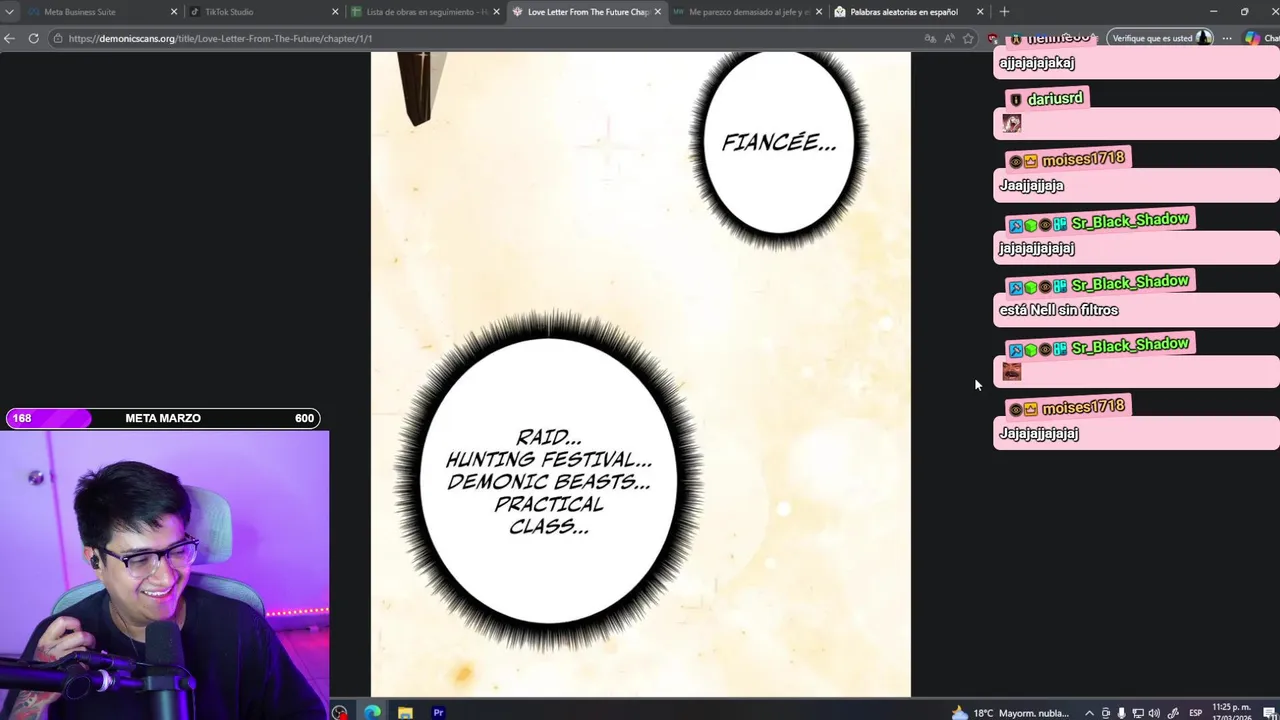Image resolution: width=1280 pixels, height=720 pixels.
Task: Reload the current page
Action: click(x=33, y=38)
